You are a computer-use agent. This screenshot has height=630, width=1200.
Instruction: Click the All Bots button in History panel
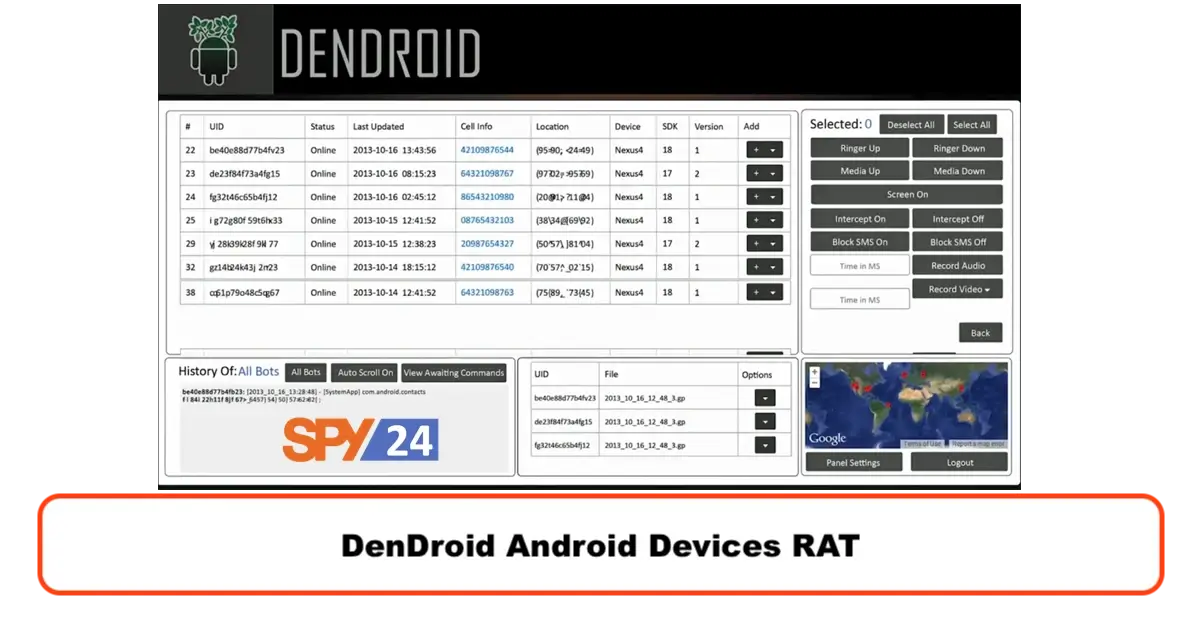pos(306,373)
